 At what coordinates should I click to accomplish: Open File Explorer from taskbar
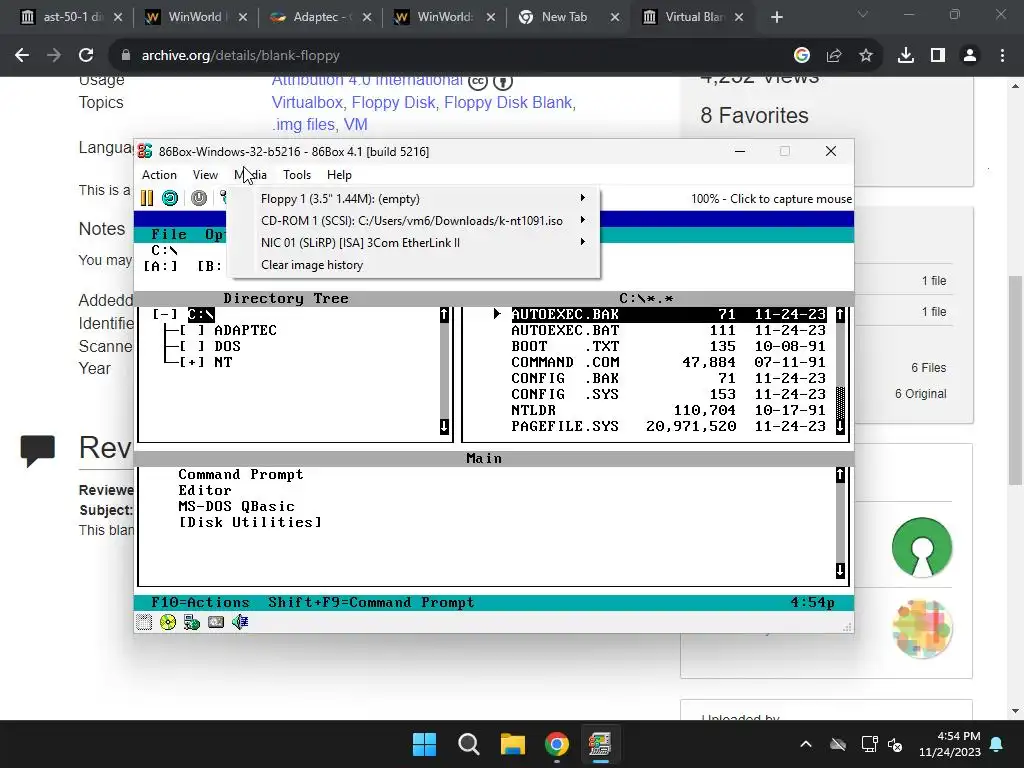pyautogui.click(x=513, y=744)
